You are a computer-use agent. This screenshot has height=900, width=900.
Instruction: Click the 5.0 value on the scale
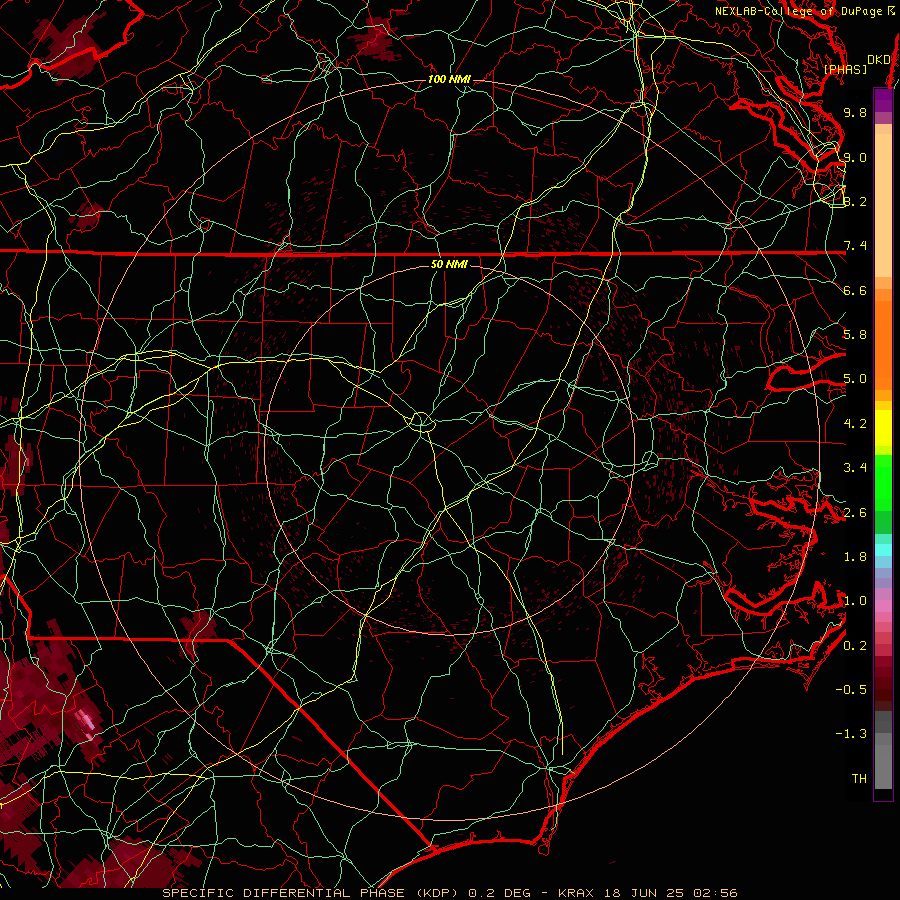[x=855, y=379]
